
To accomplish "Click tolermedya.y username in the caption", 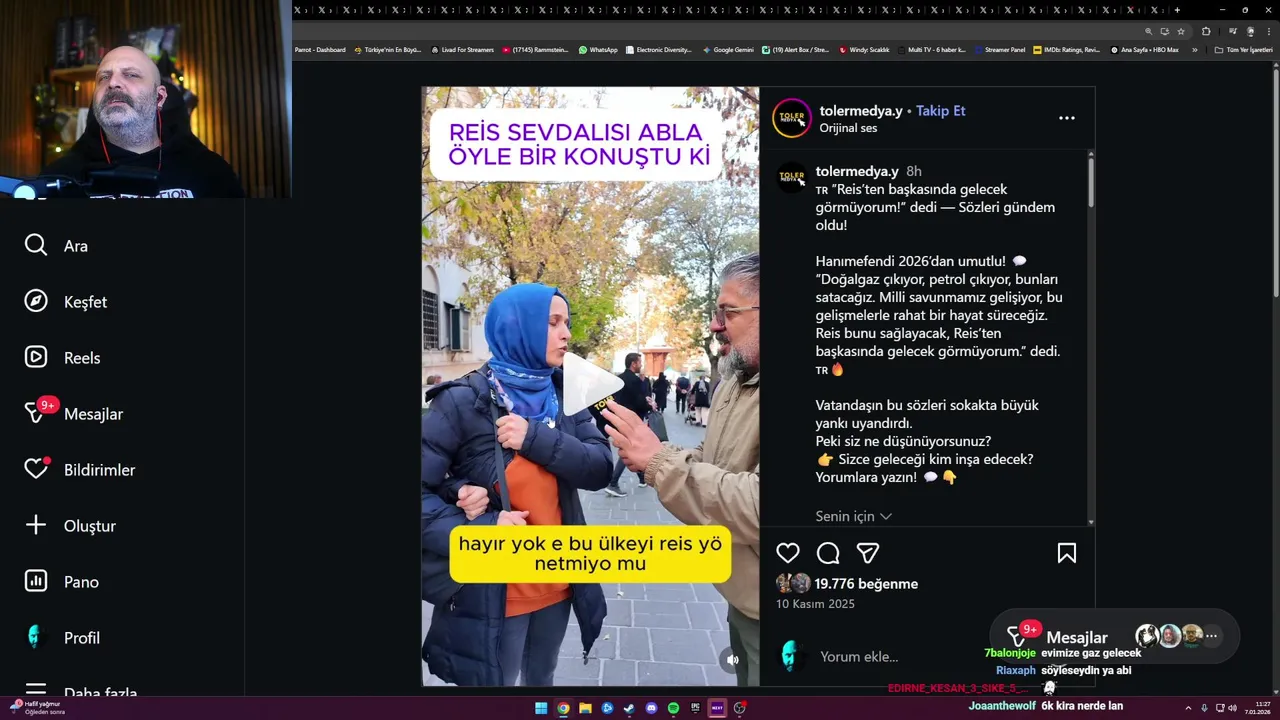I will coord(857,171).
